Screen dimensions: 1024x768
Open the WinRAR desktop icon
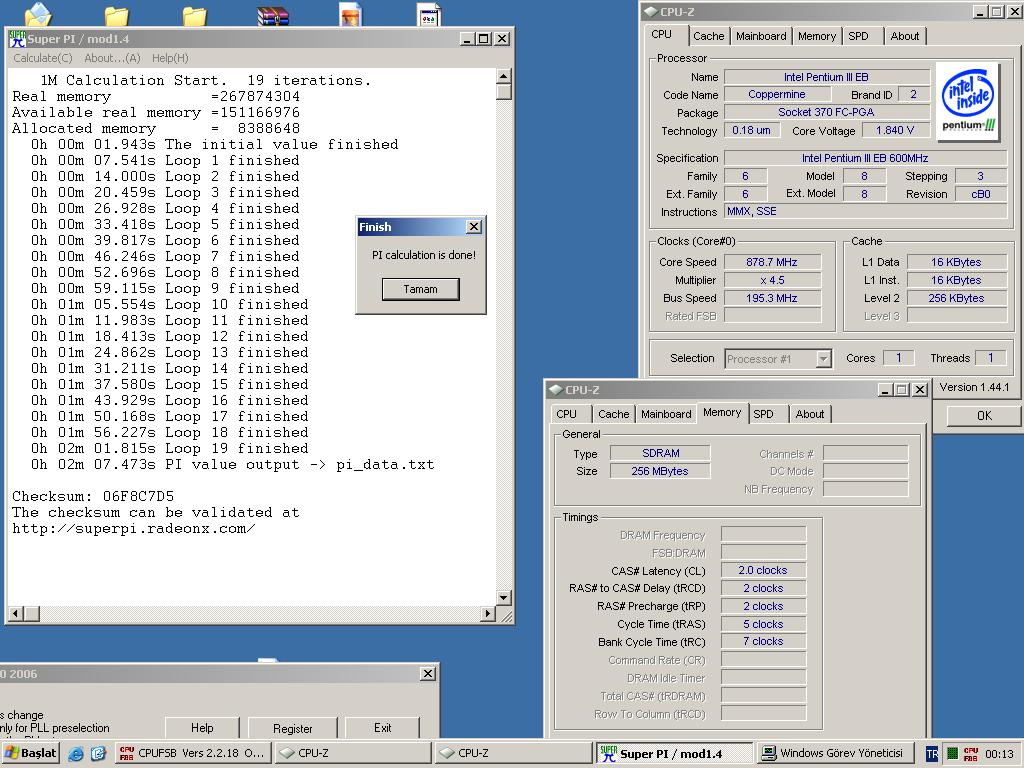tap(273, 14)
